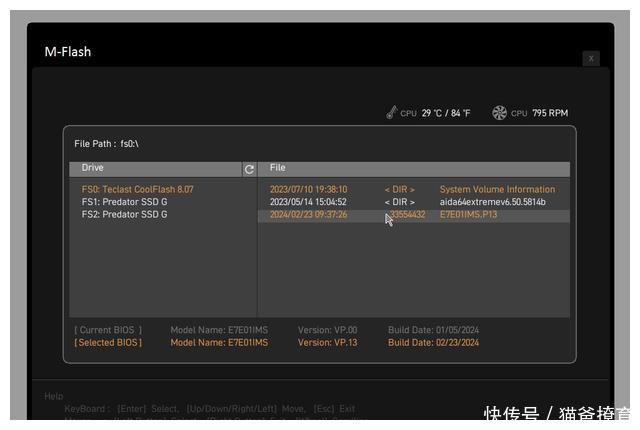This screenshot has height=430, width=640.
Task: Choose the FS2: Predator SSD G drive
Action: [x=124, y=214]
